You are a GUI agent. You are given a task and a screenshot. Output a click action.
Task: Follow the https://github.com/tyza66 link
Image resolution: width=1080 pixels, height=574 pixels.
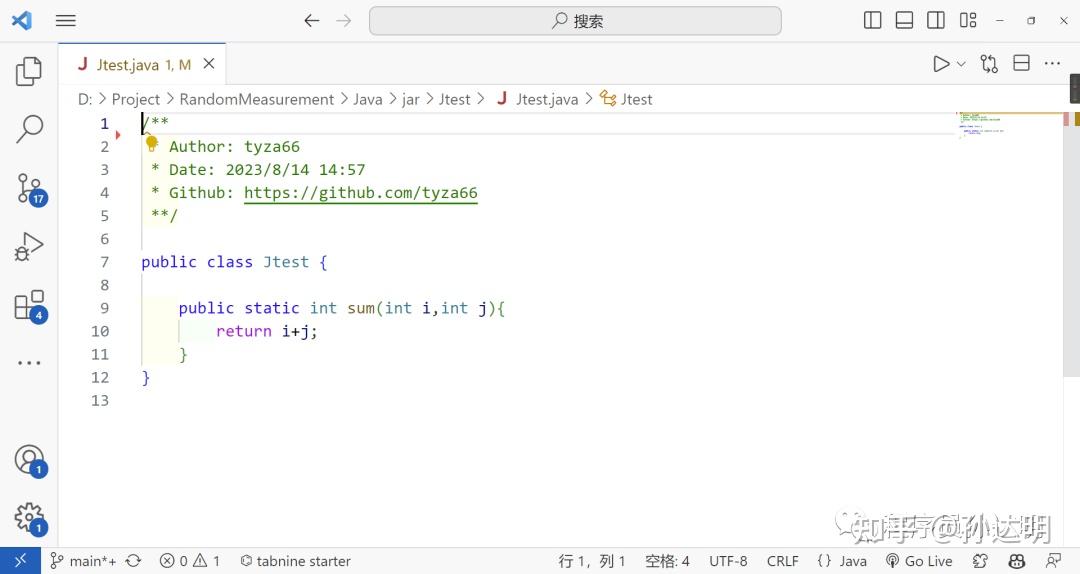point(360,193)
